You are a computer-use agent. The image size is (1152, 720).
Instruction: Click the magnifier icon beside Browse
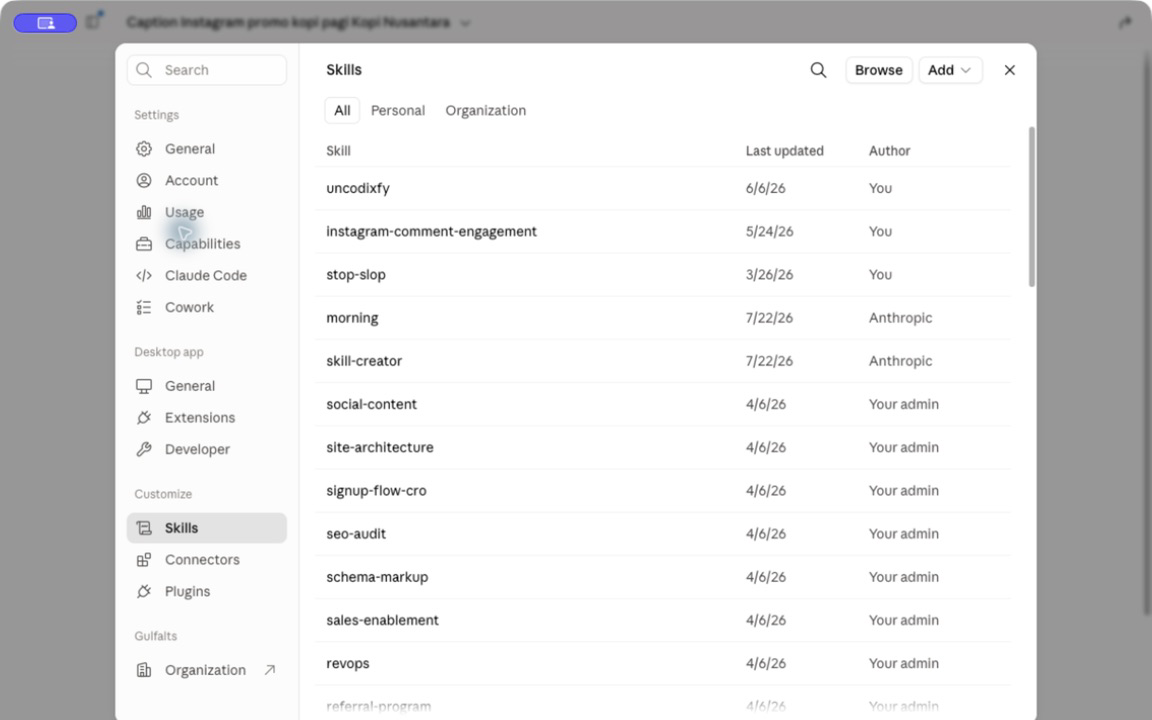coord(818,70)
